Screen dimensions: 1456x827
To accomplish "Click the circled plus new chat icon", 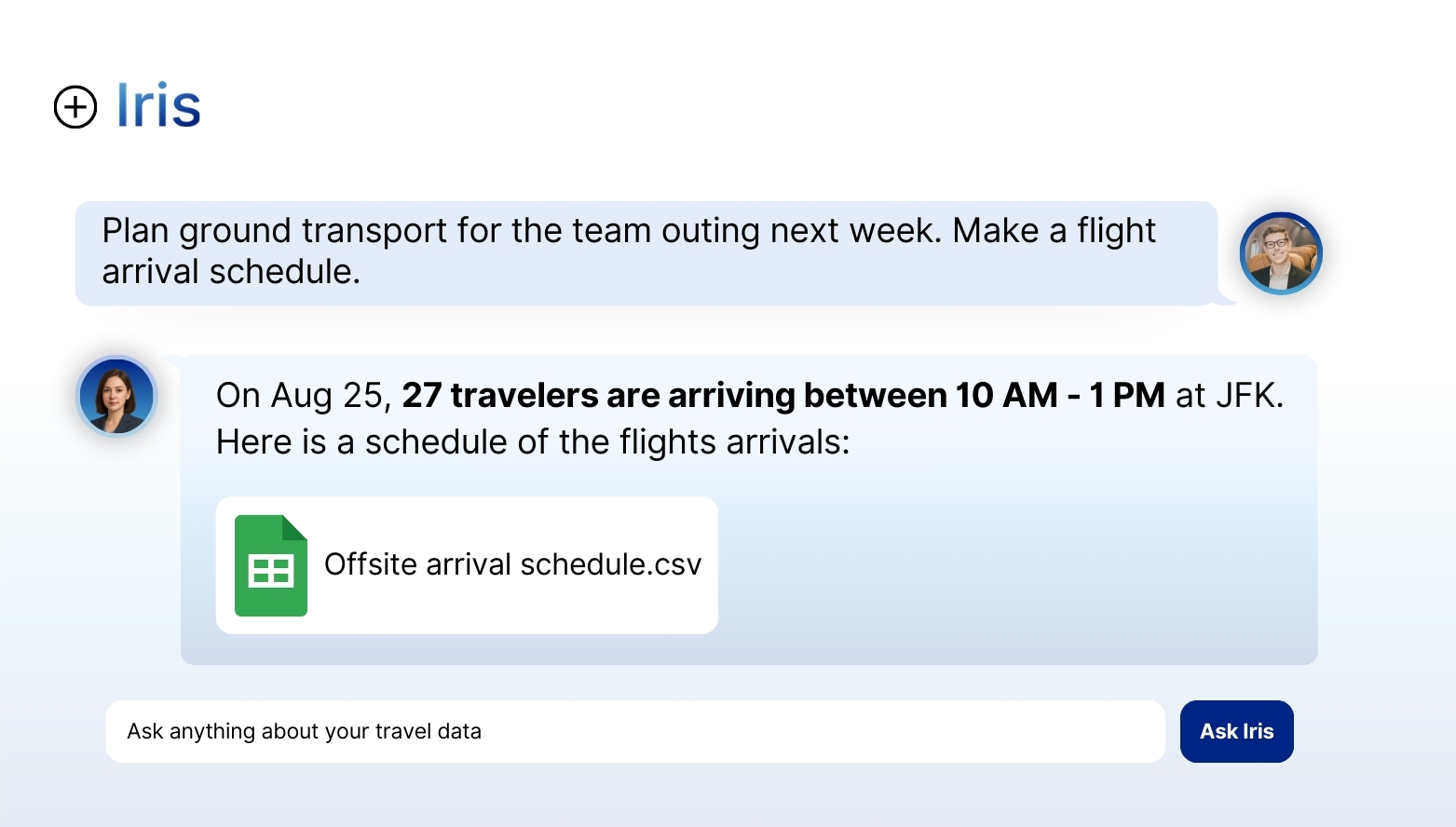I will click(75, 107).
